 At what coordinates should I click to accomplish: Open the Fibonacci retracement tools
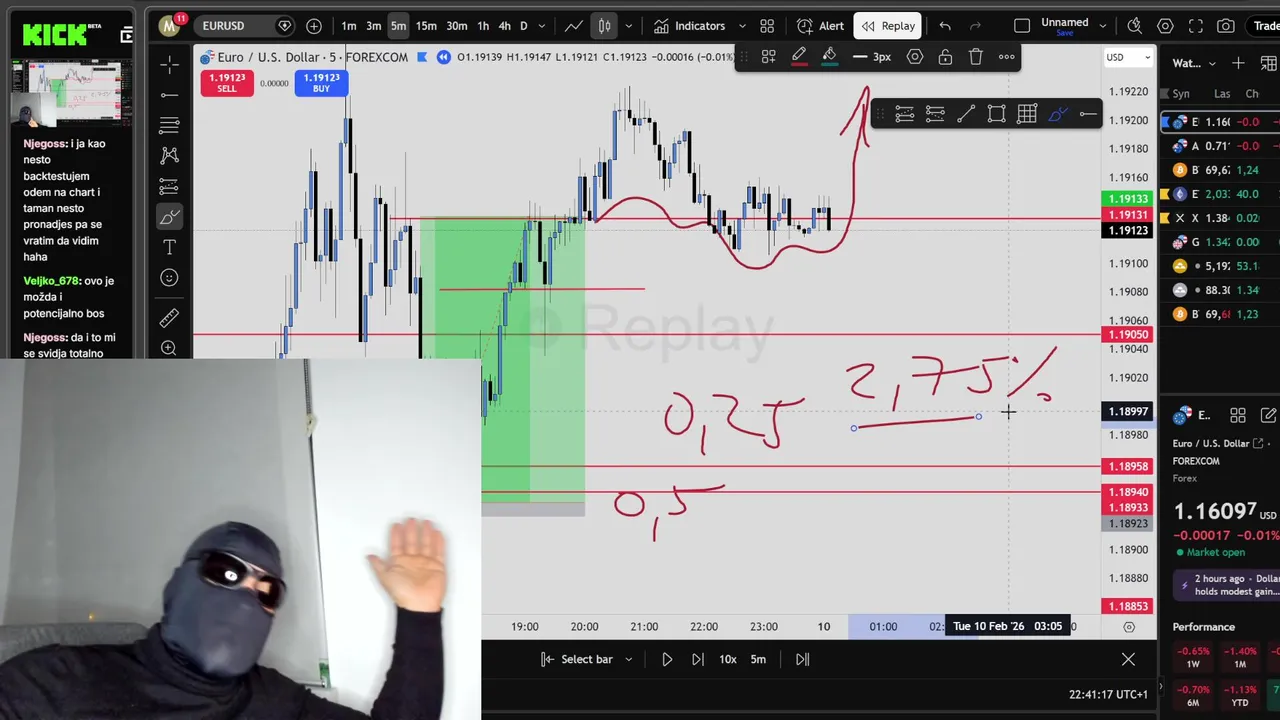pos(169,125)
